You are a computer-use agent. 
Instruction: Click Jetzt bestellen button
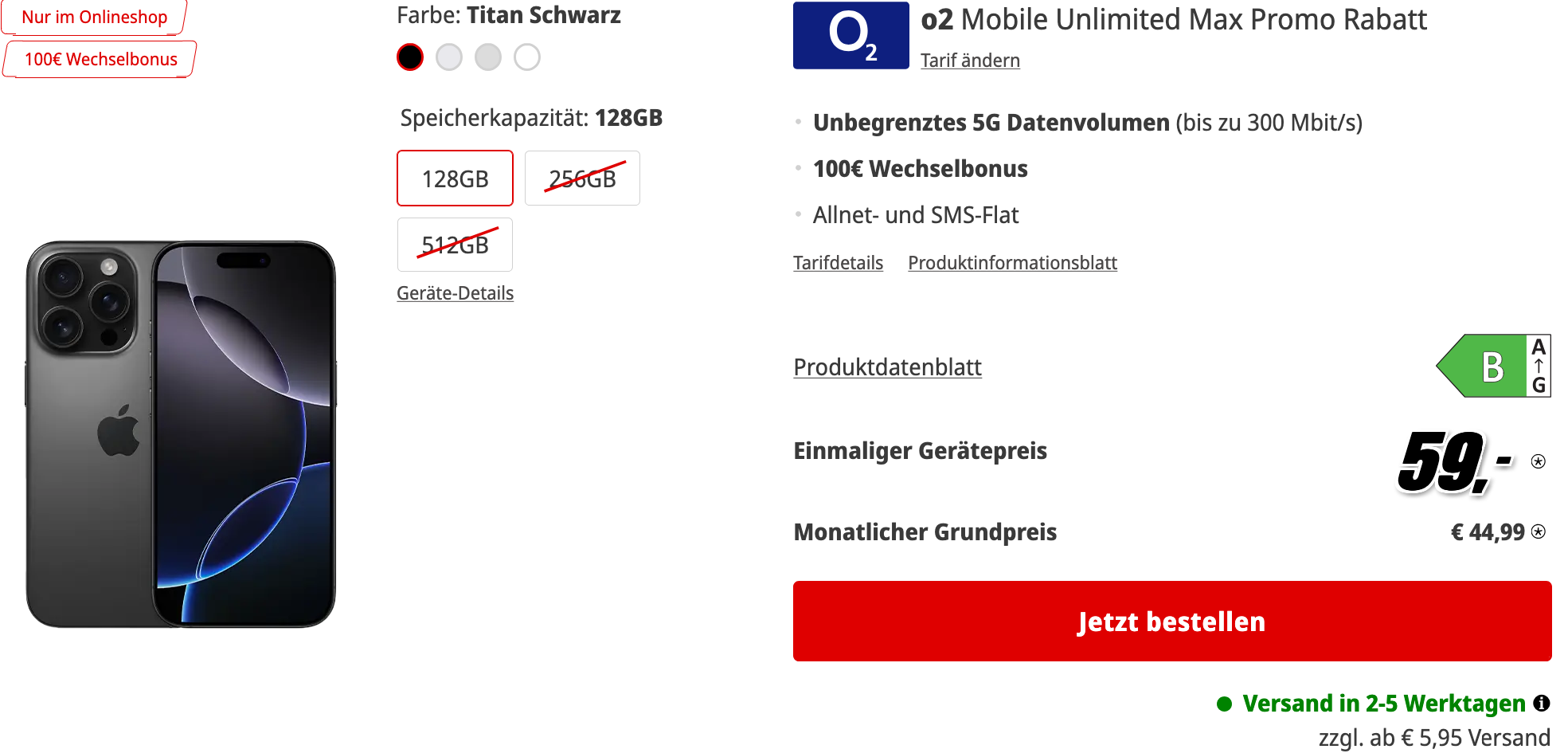click(1172, 621)
